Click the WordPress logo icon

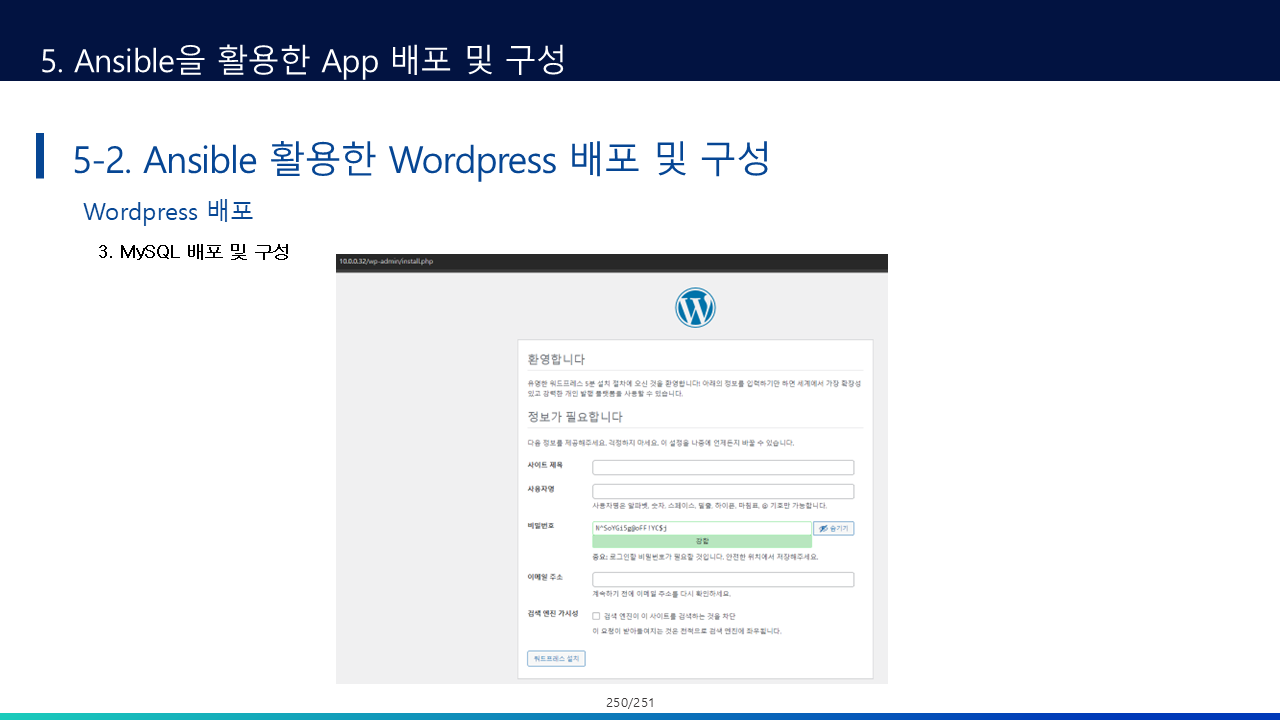[x=695, y=307]
